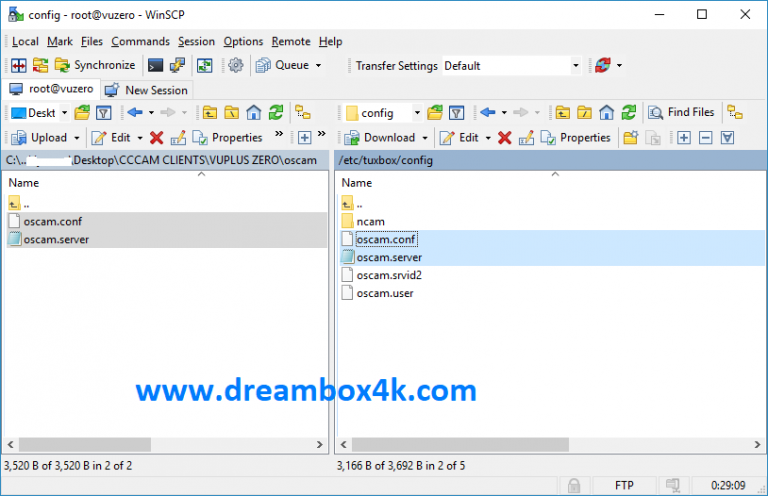This screenshot has width=768, height=496.
Task: Open the Options menu
Action: (x=243, y=42)
